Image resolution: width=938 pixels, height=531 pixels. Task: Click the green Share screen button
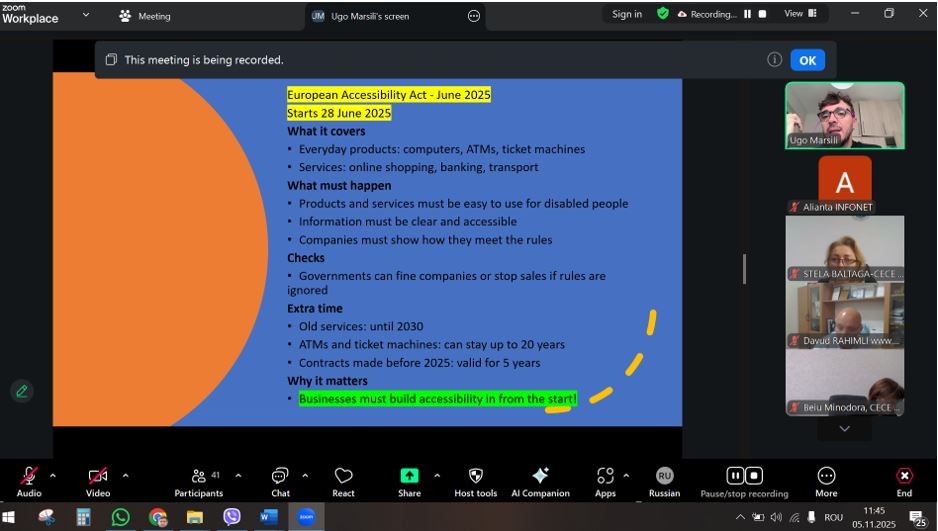(x=409, y=476)
